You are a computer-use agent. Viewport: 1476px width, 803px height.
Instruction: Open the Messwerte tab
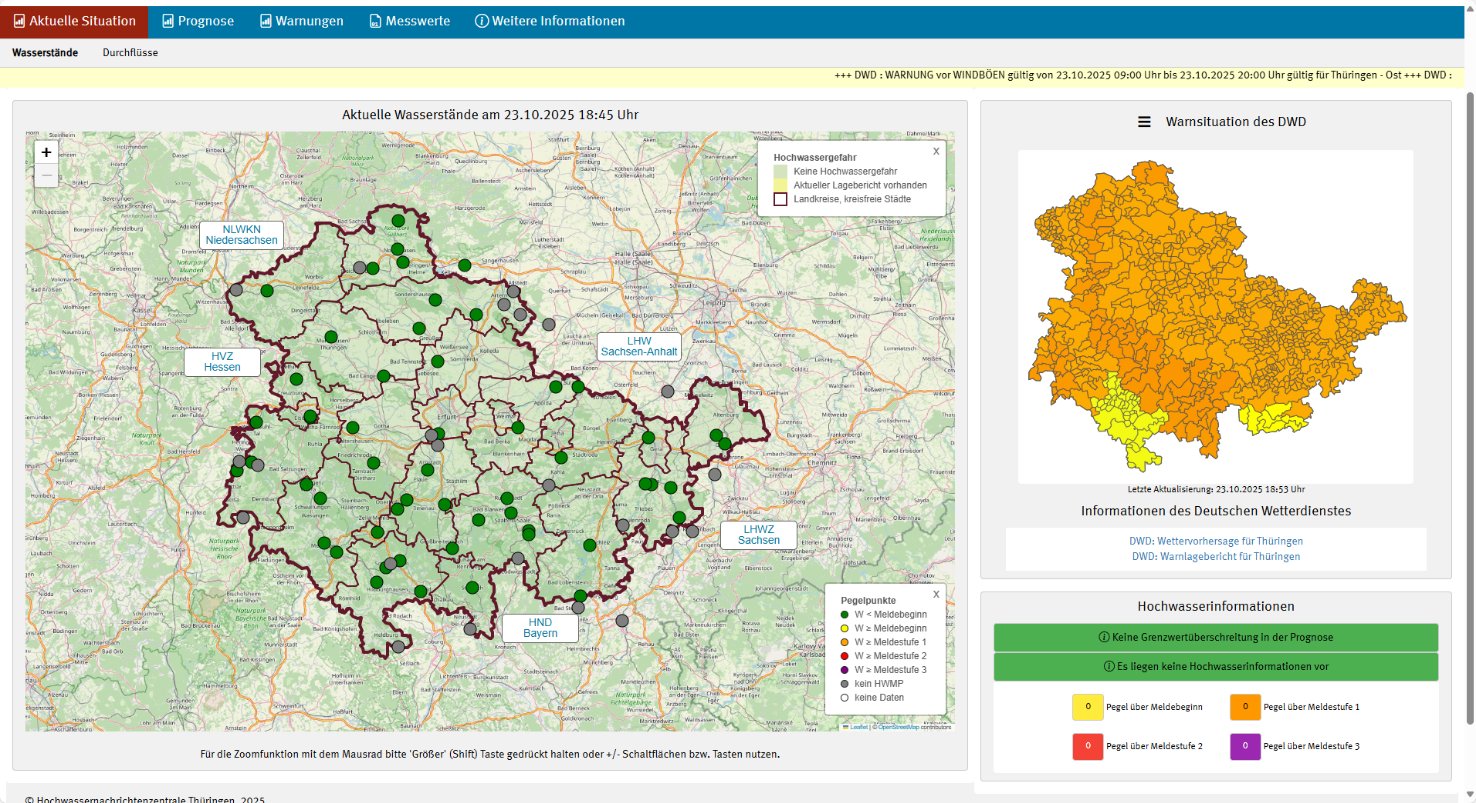(409, 21)
